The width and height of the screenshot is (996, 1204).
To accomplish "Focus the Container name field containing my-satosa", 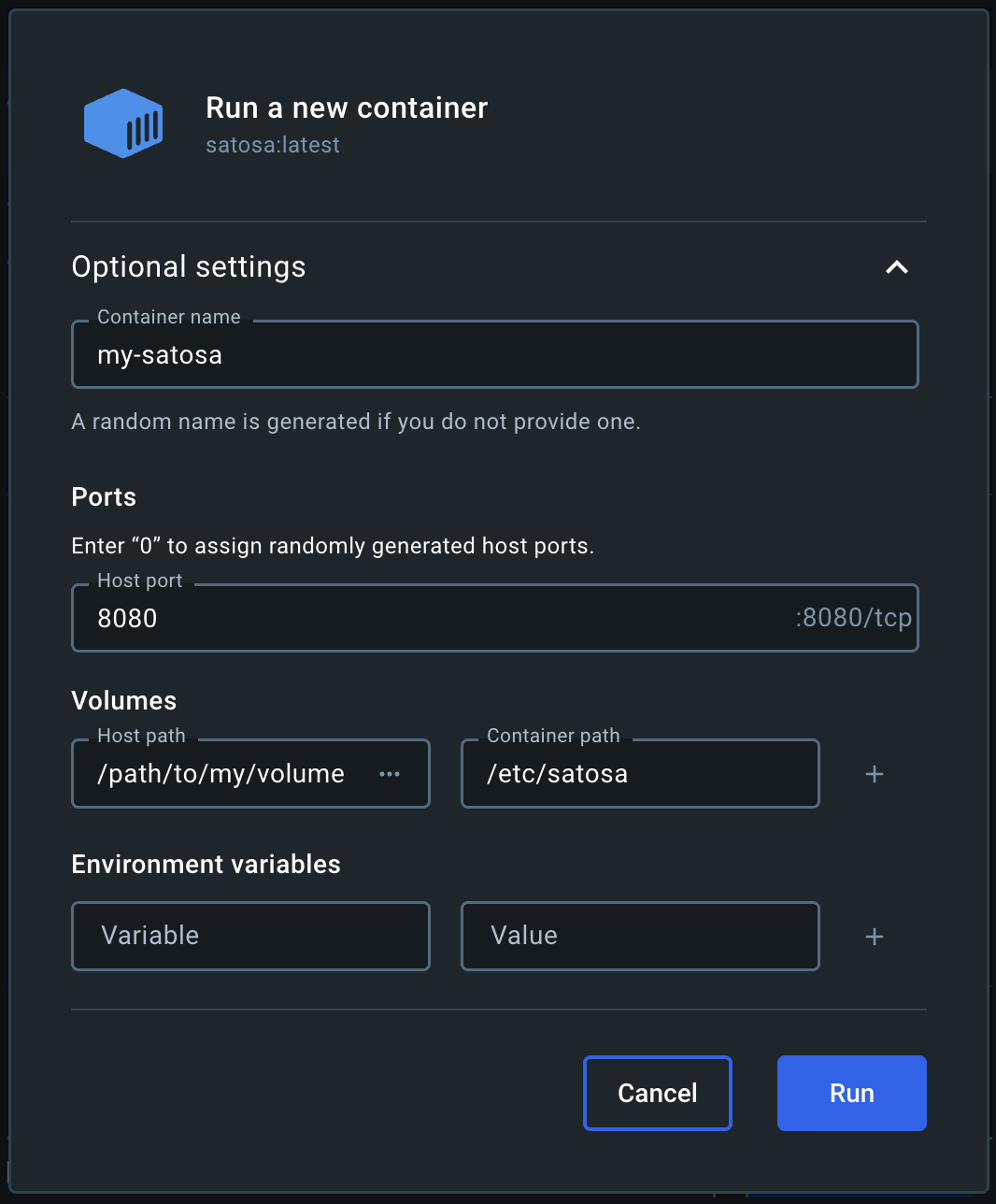I will click(x=495, y=354).
